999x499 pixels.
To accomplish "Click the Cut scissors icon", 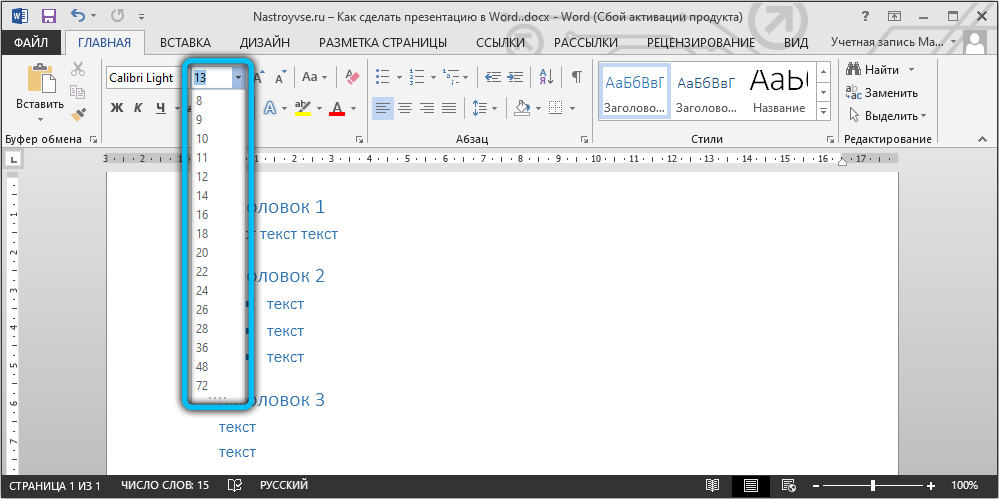I will tap(78, 69).
